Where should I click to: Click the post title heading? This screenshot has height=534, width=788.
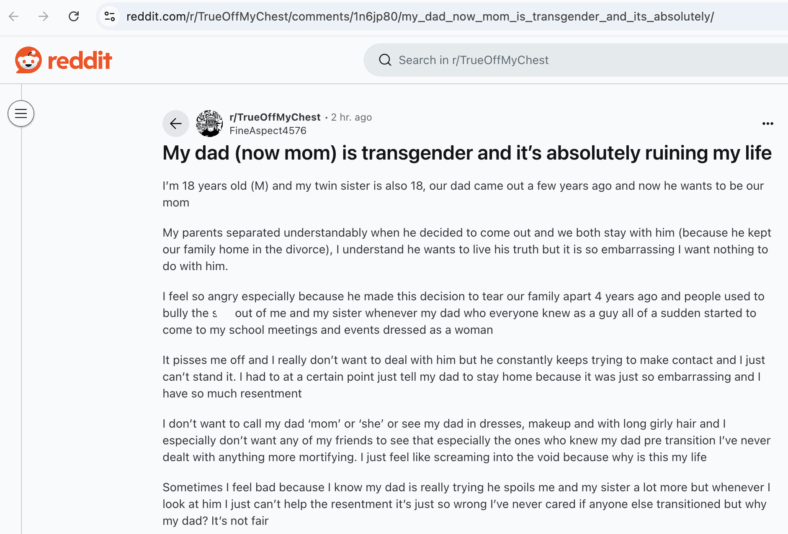pos(467,153)
